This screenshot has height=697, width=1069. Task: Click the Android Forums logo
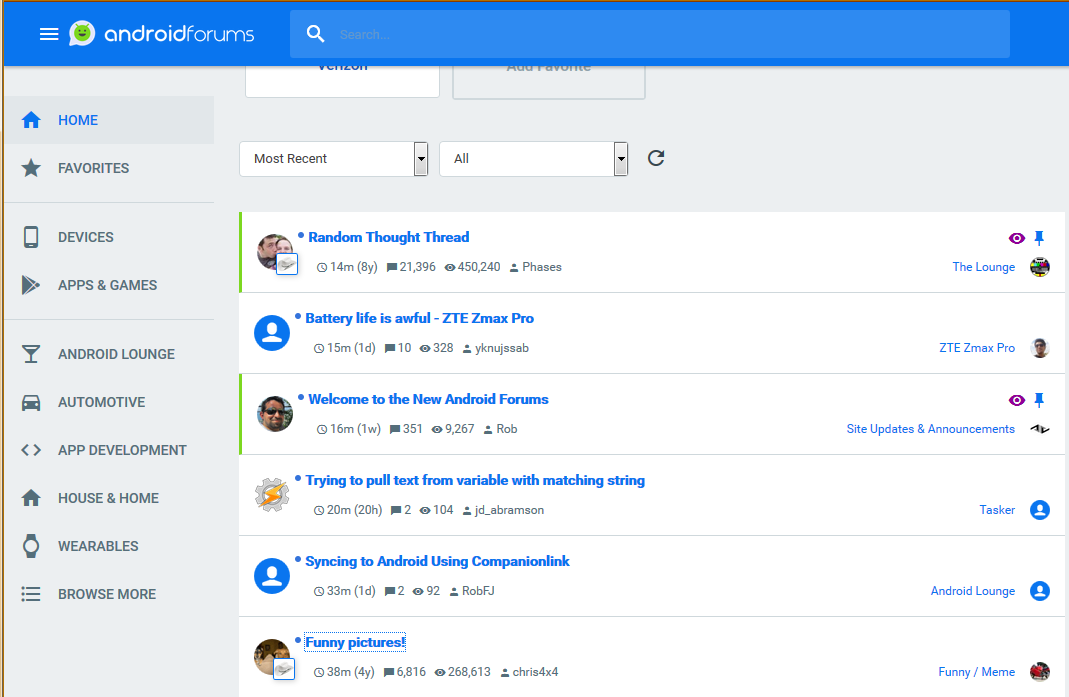[162, 34]
